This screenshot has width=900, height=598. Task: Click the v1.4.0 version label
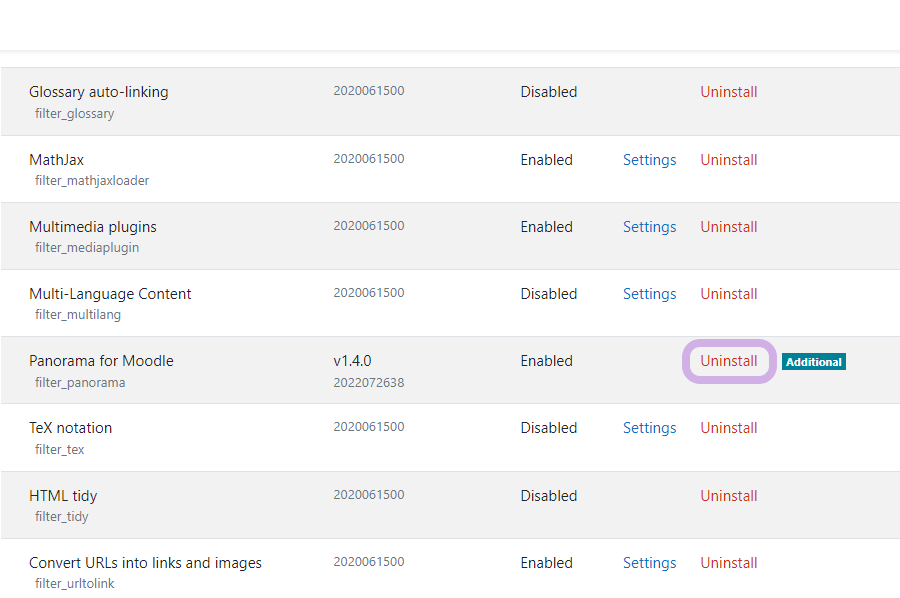pos(352,361)
